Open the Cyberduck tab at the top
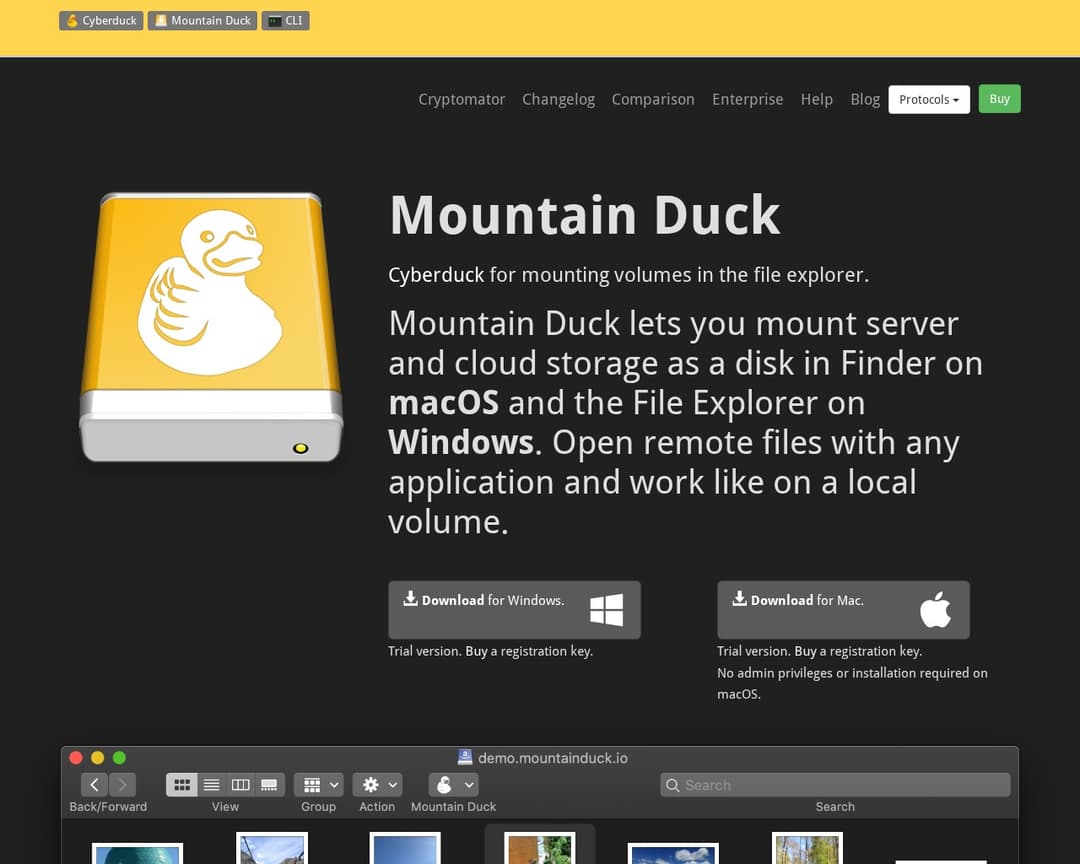 101,21
